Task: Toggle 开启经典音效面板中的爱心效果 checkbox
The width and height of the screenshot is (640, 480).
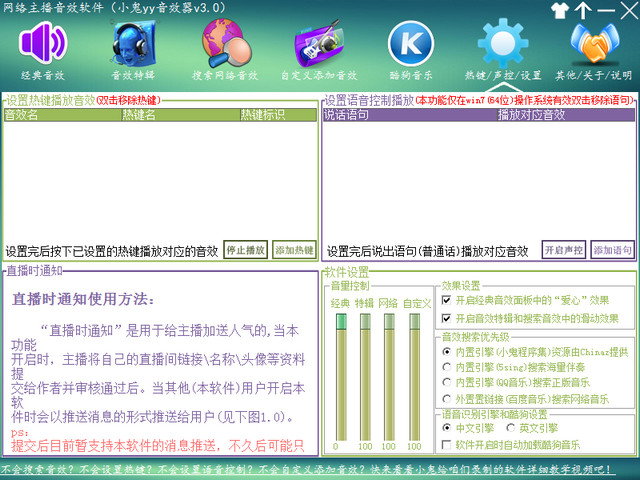Action: pyautogui.click(x=447, y=300)
